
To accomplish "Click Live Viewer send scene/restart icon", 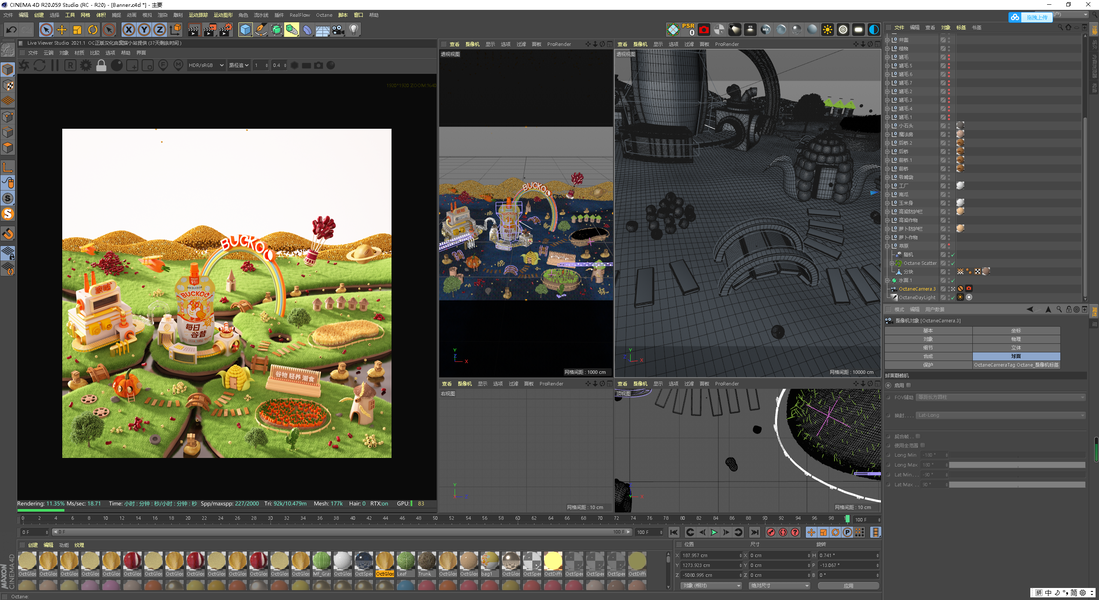I will (x=24, y=65).
